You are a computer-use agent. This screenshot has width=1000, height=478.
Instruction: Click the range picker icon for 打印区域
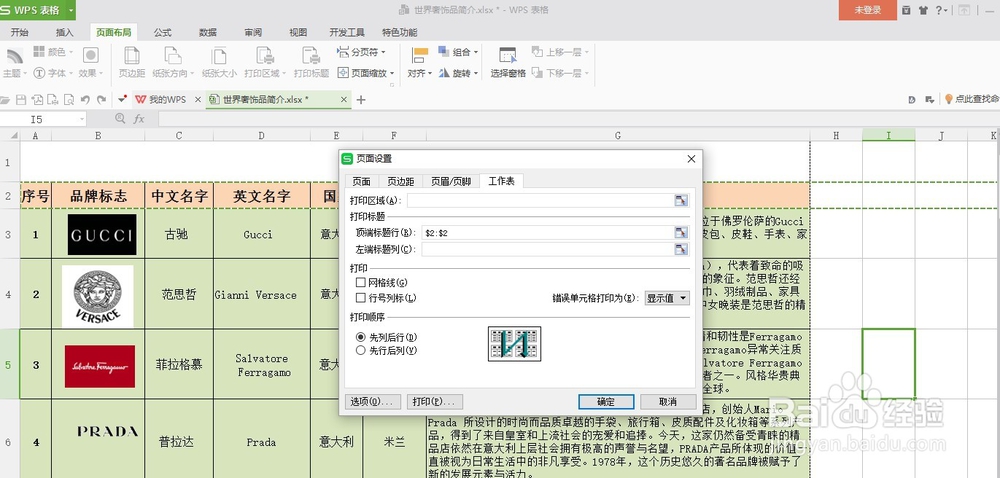(681, 200)
